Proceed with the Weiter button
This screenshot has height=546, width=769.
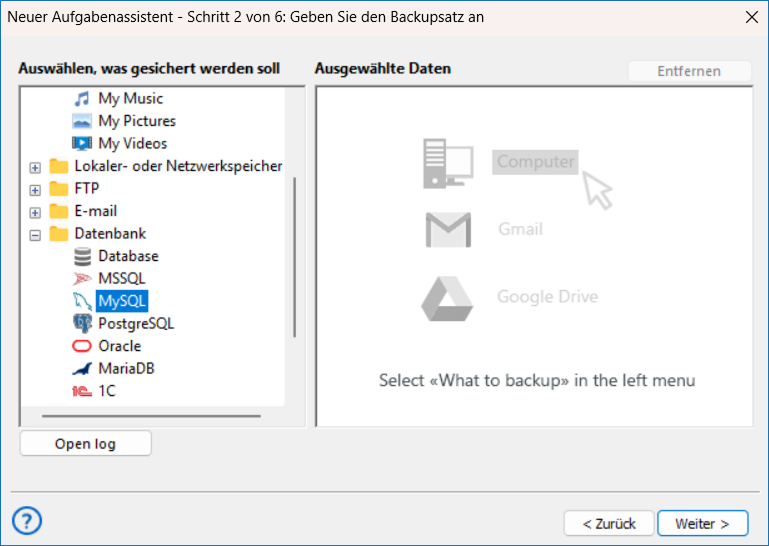click(x=702, y=523)
